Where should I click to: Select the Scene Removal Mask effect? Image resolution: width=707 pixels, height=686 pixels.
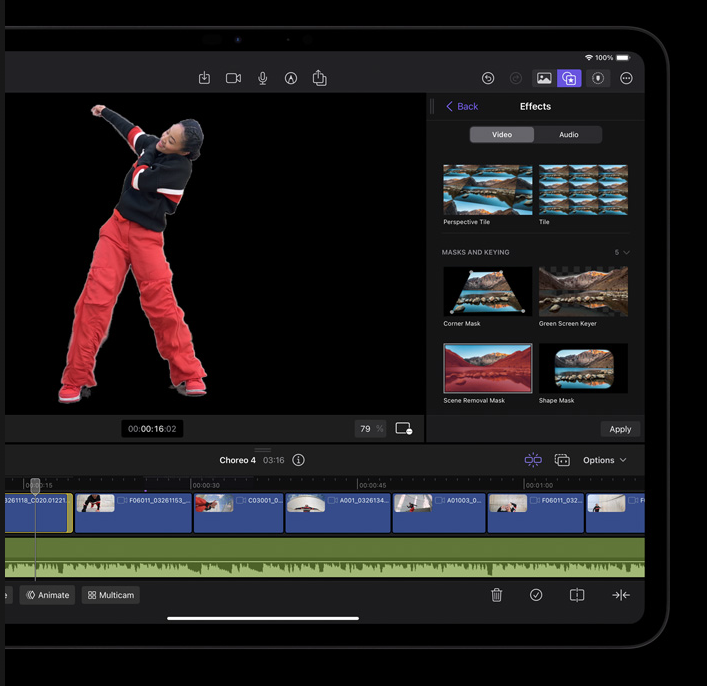pos(487,368)
